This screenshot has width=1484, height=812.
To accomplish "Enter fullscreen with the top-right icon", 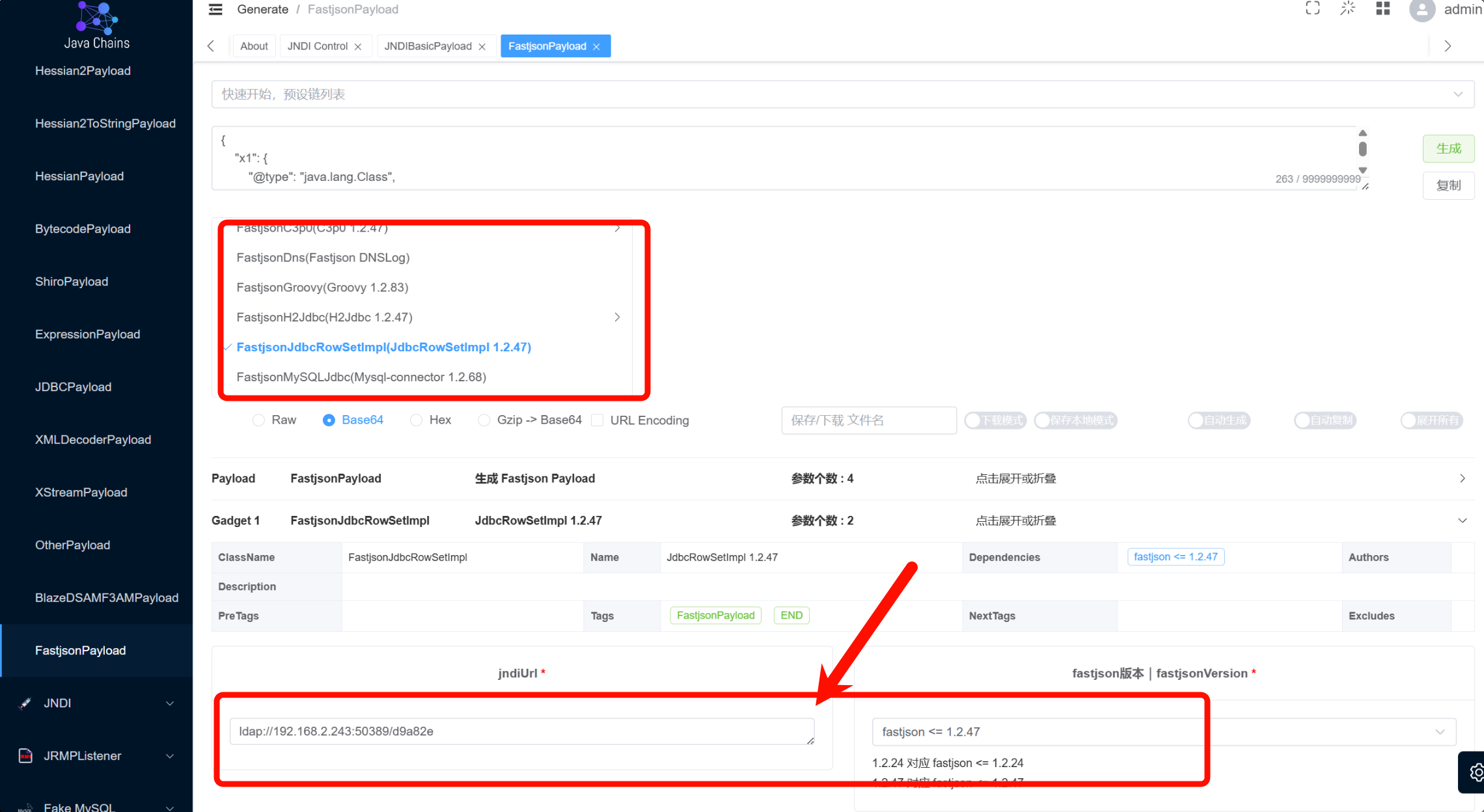I will 1312,8.
